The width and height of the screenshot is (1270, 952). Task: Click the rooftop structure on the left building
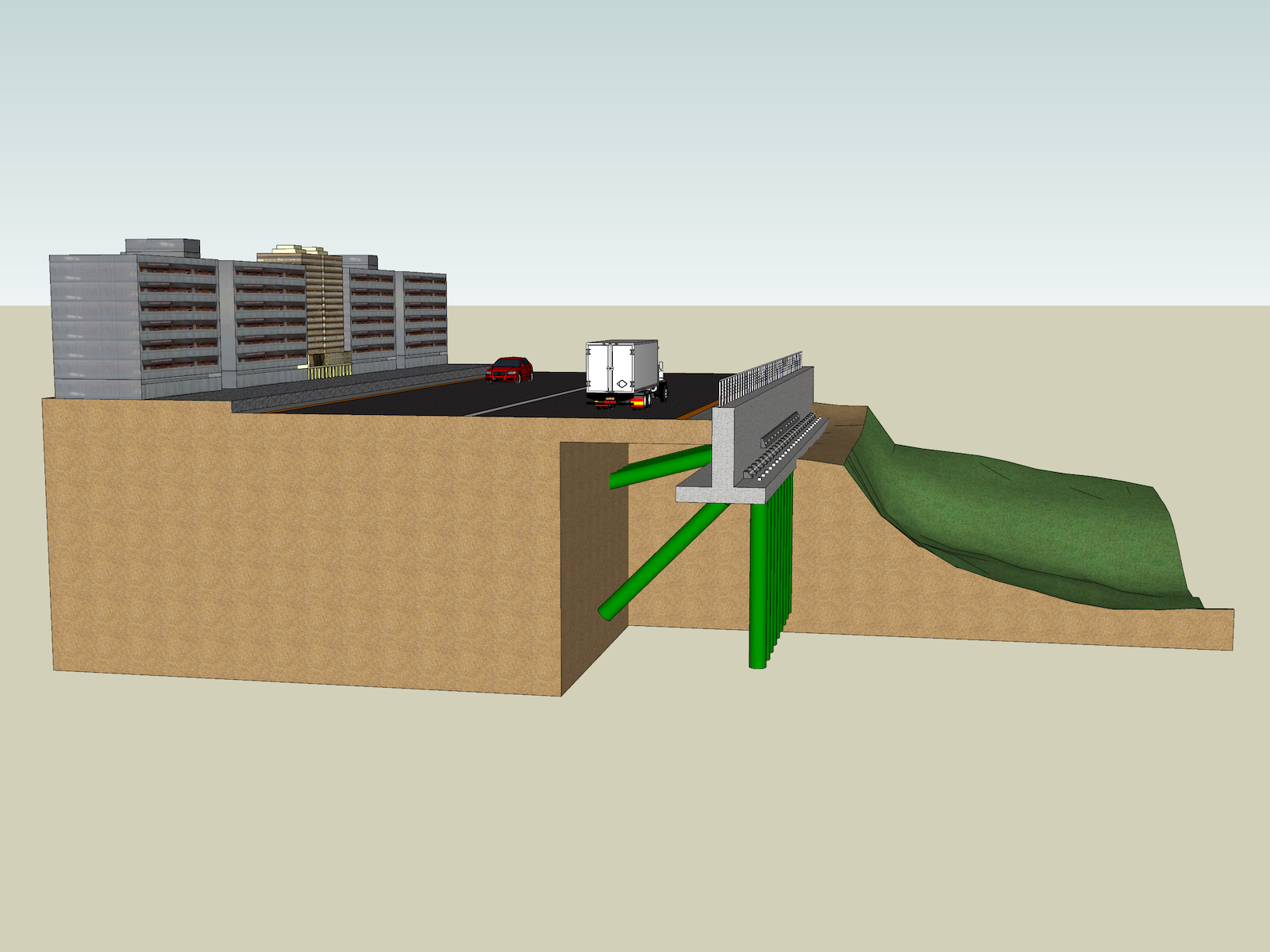click(162, 247)
